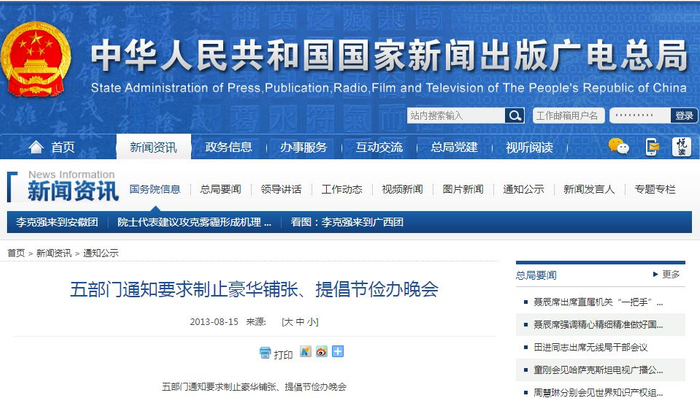The width and height of the screenshot is (700, 401).
Task: Click the 工作邮箱用户名 username field
Action: tap(568, 116)
